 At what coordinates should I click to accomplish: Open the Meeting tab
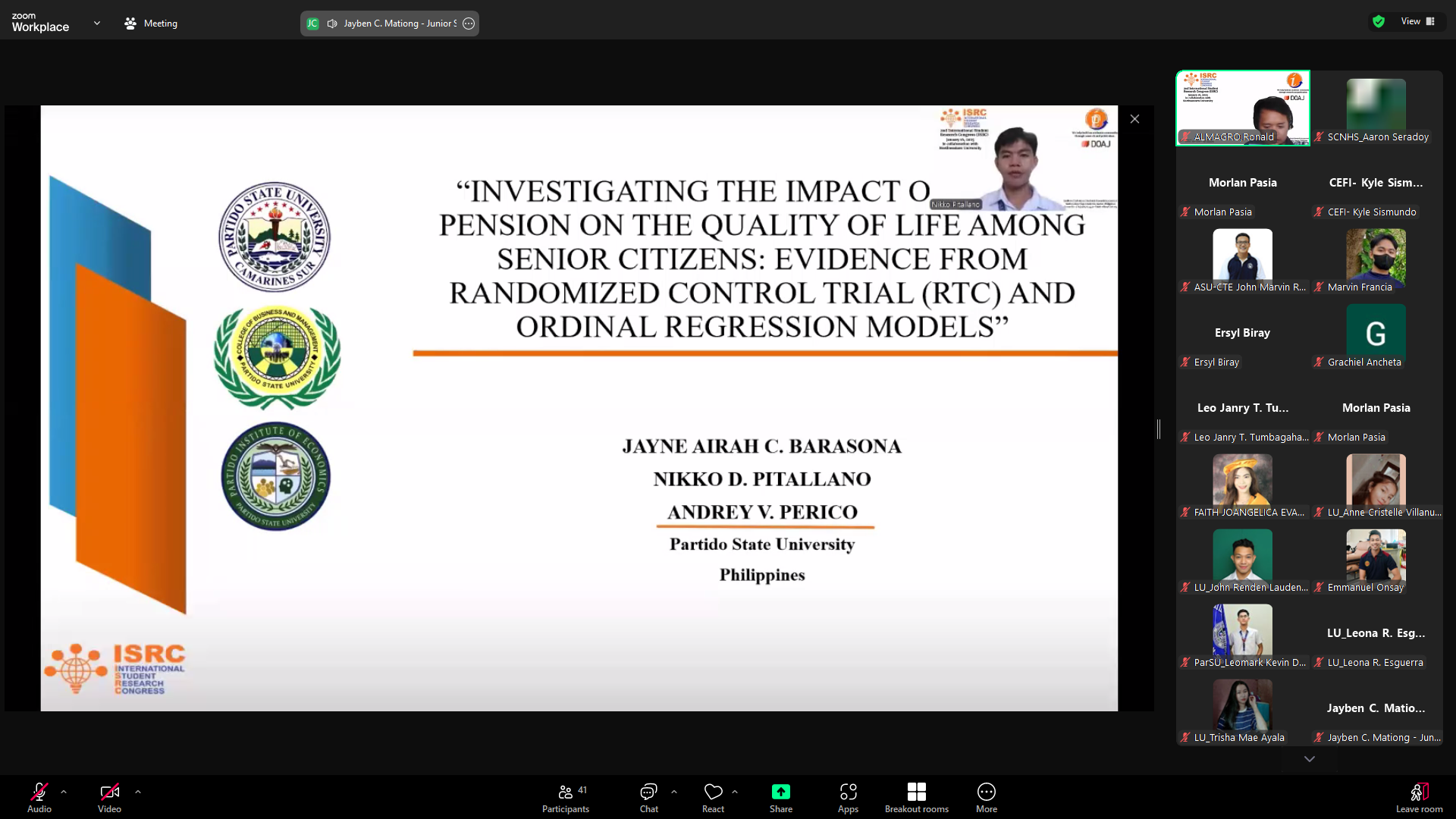[x=151, y=24]
